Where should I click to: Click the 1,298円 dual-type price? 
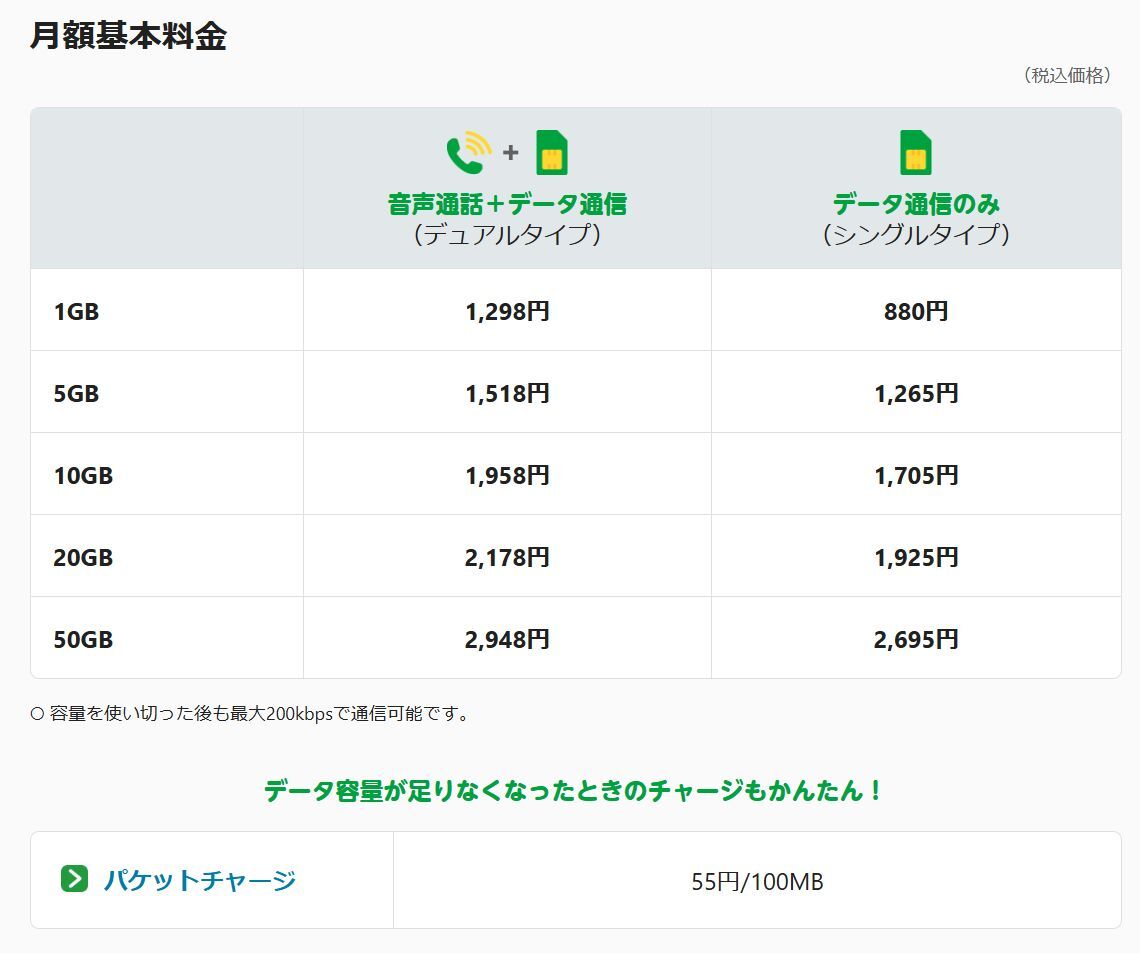[x=507, y=311]
